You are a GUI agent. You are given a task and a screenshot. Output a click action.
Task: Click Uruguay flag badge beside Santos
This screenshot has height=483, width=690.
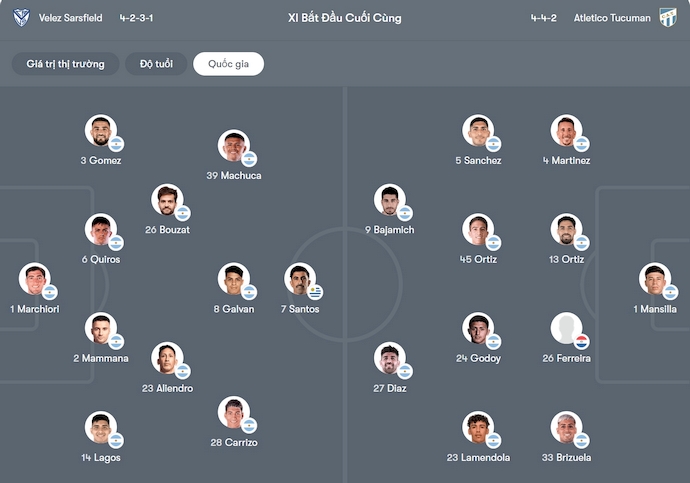(315, 292)
